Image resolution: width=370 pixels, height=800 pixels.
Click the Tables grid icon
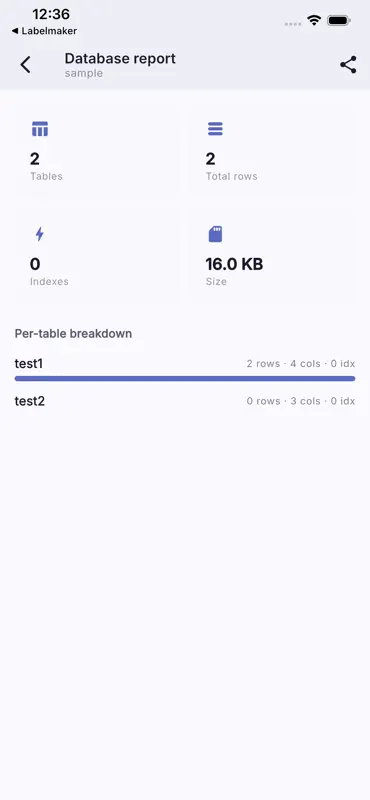[x=40, y=129]
